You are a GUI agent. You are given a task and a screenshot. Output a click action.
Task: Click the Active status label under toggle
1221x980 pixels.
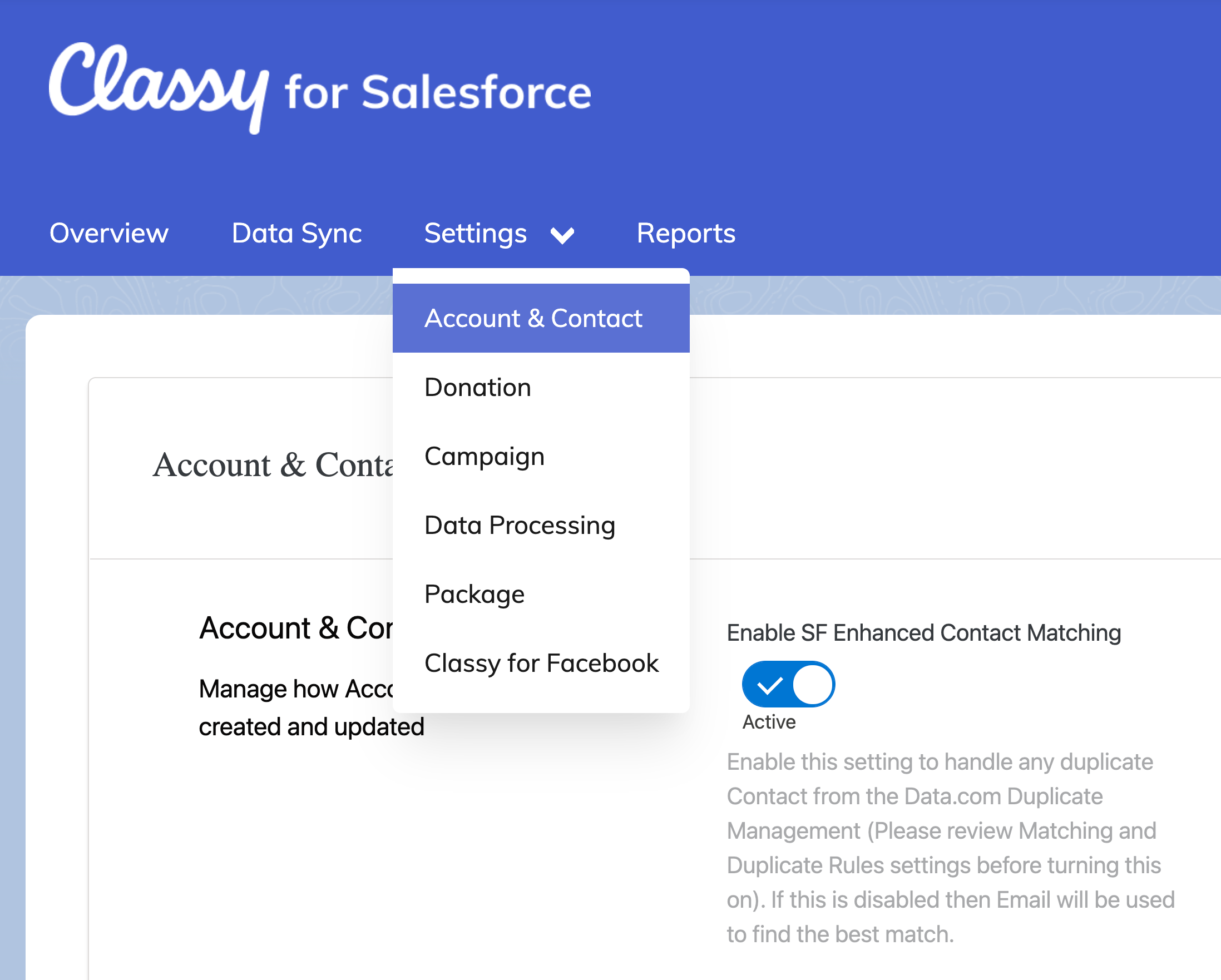(x=769, y=722)
